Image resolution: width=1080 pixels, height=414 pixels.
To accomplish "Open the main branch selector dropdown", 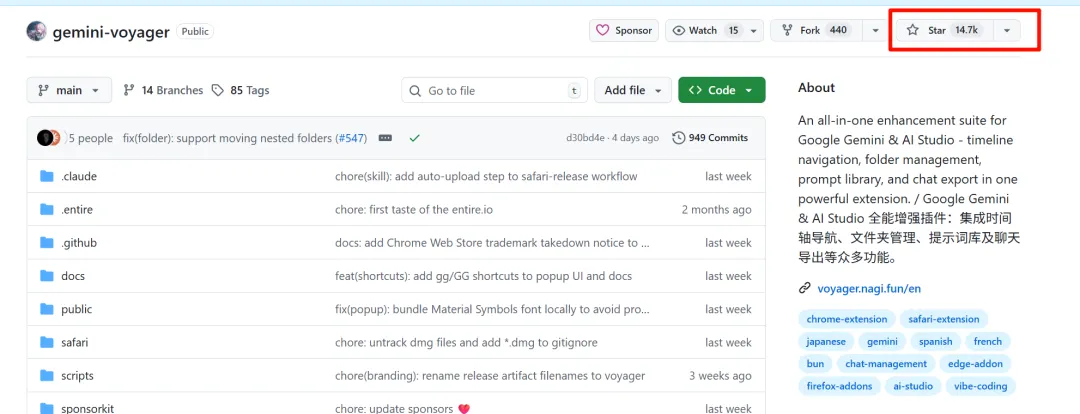I will (x=69, y=90).
